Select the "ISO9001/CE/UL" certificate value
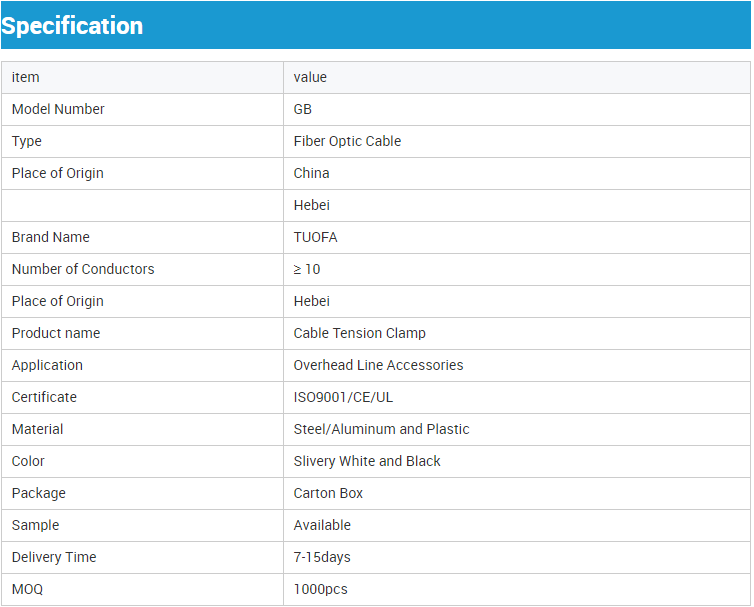The height and width of the screenshot is (607, 754). [x=343, y=397]
